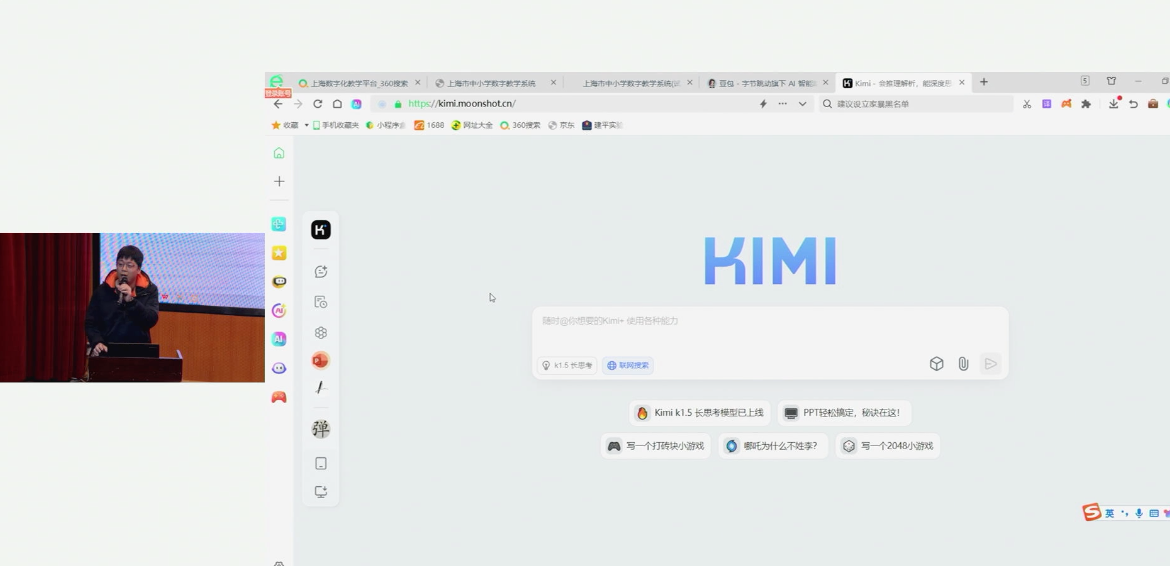Click the 弹 avatar icon
Screen dimensions: 1170x566
point(321,429)
